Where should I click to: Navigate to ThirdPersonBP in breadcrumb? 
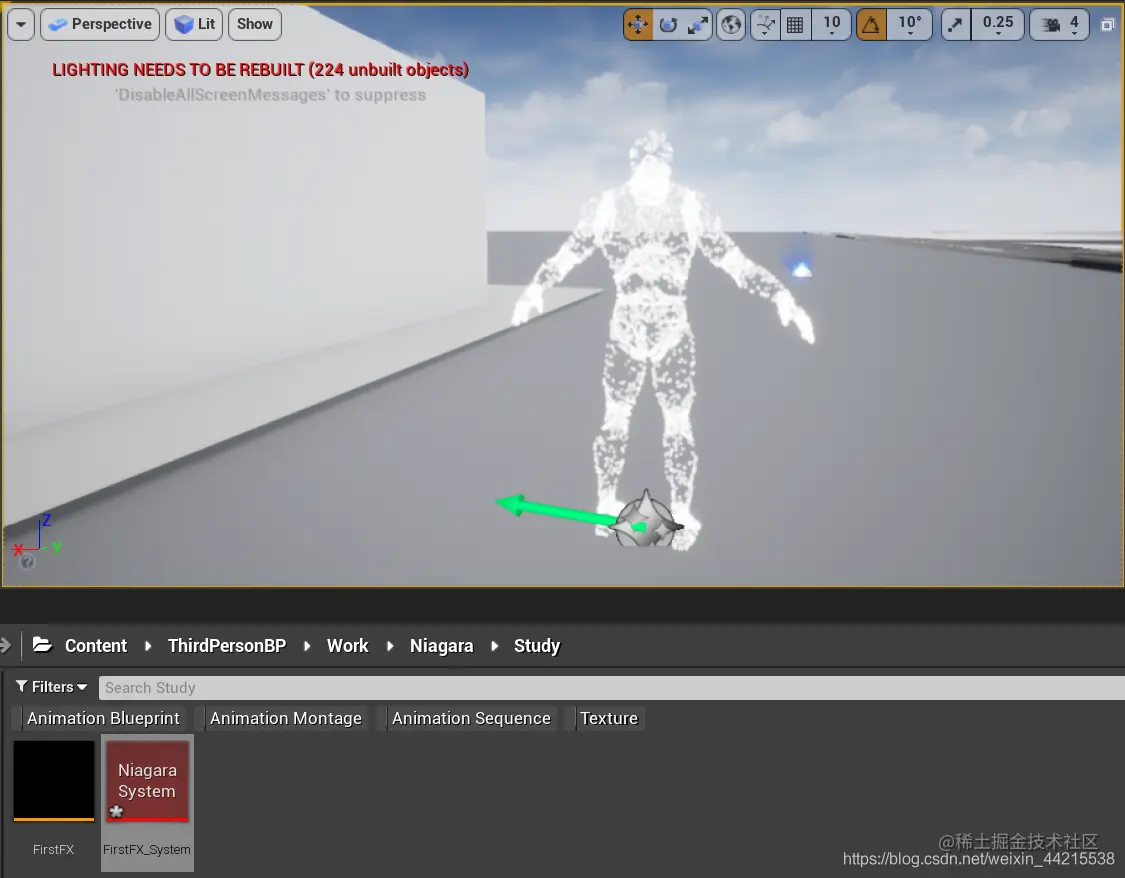[x=227, y=646]
